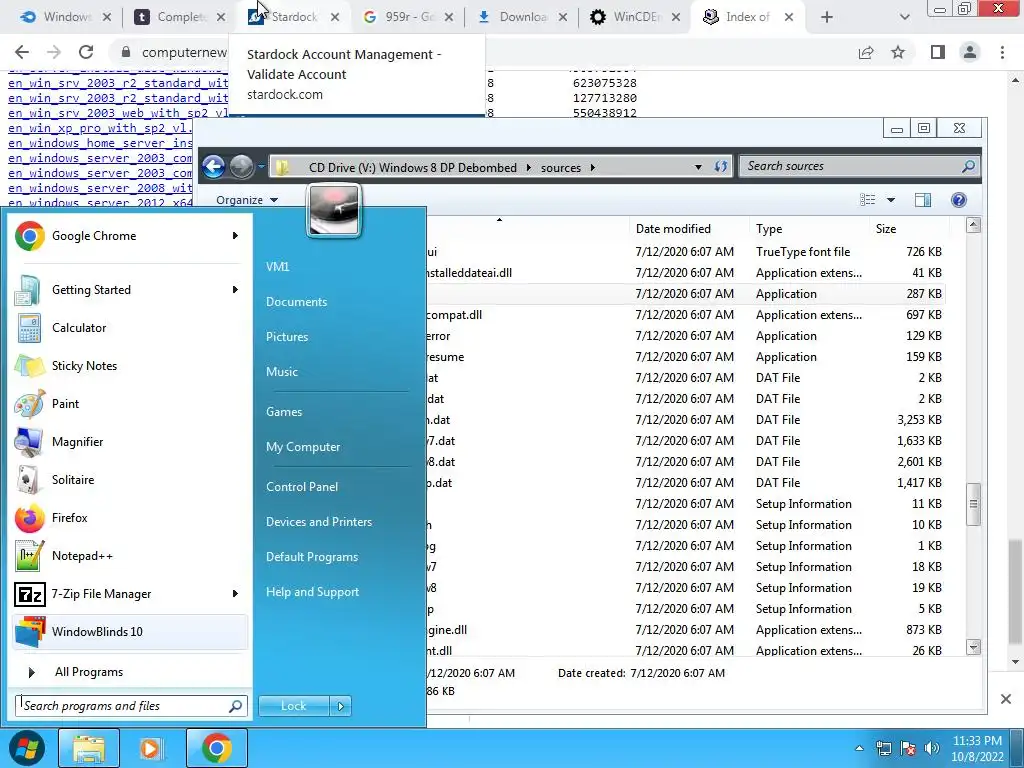This screenshot has height=768, width=1024.
Task: Change view layout icon in Explorer
Action: coord(867,200)
